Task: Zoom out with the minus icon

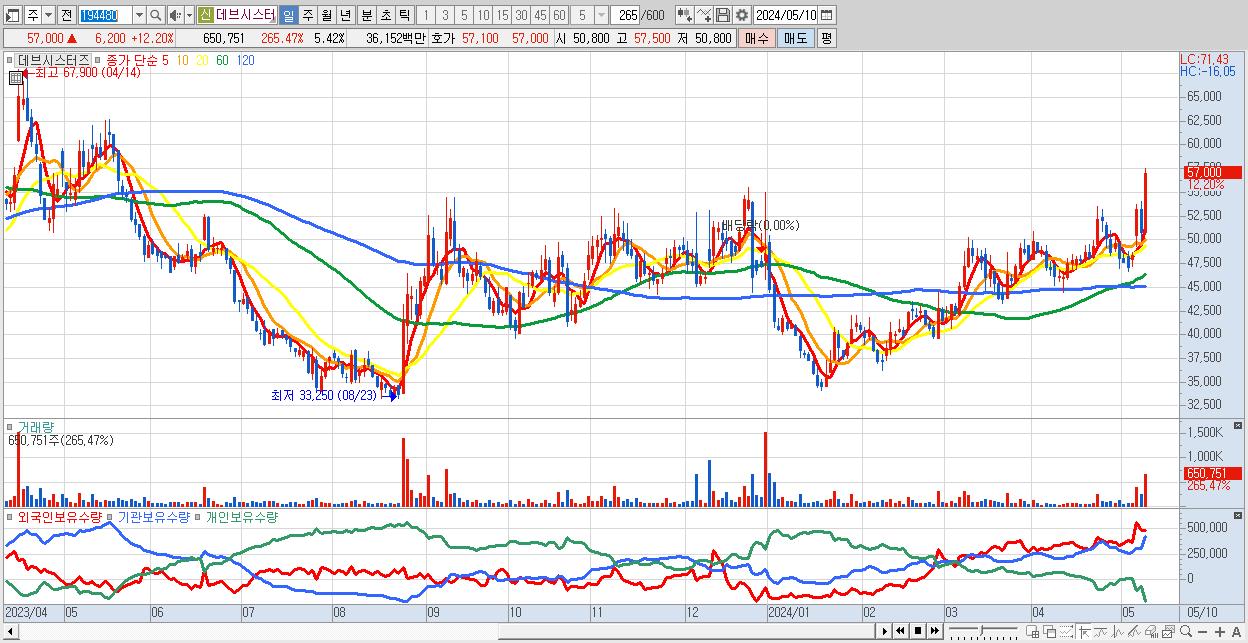Action: coord(1202,632)
